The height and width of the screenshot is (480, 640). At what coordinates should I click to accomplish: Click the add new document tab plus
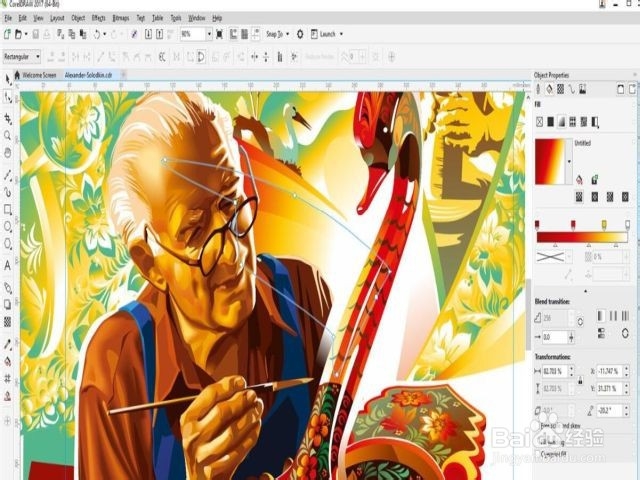pos(123,75)
